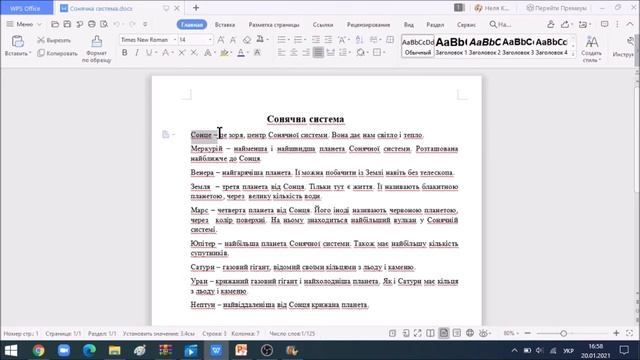Click the Print Preview icon

pos(104,24)
